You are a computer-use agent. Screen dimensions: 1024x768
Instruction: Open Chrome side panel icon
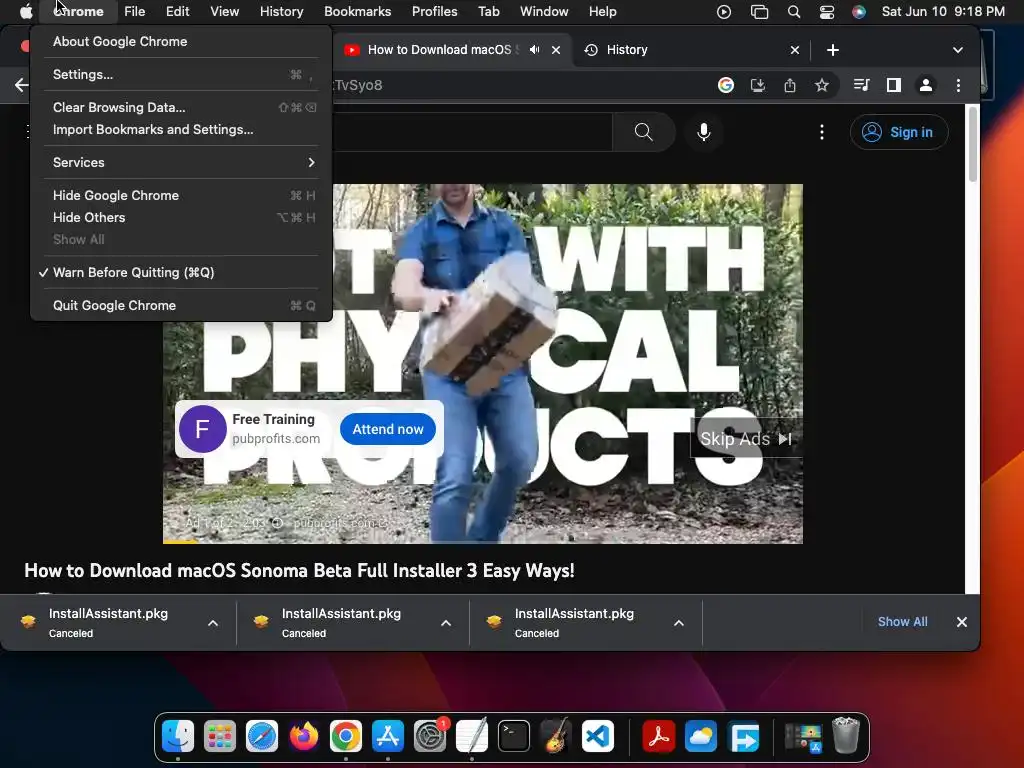(x=893, y=85)
